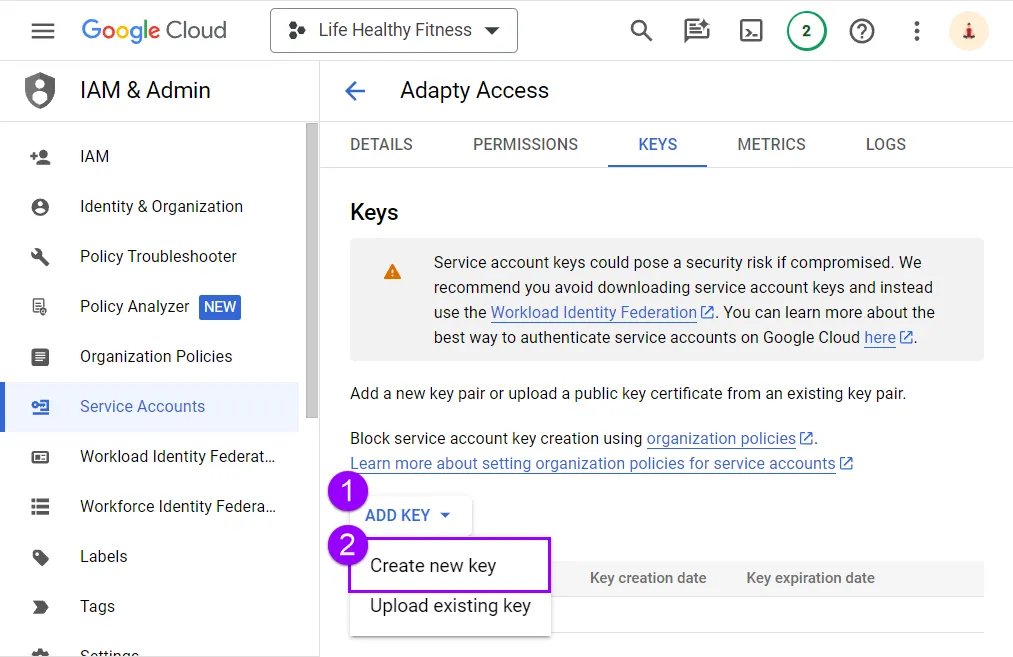
Task: Open the Help menu
Action: 861,31
